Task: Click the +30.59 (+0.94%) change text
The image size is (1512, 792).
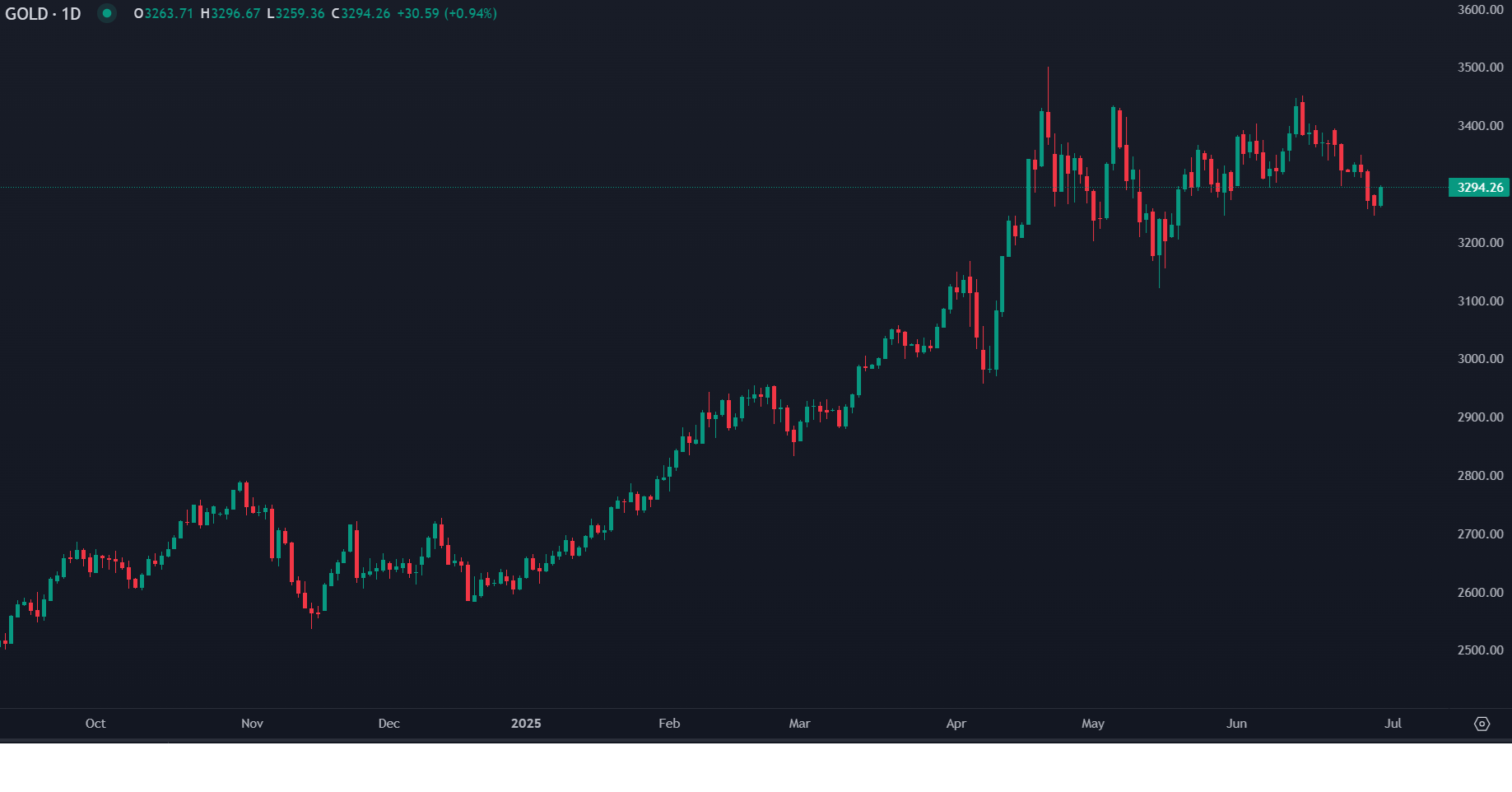Action: click(x=447, y=14)
